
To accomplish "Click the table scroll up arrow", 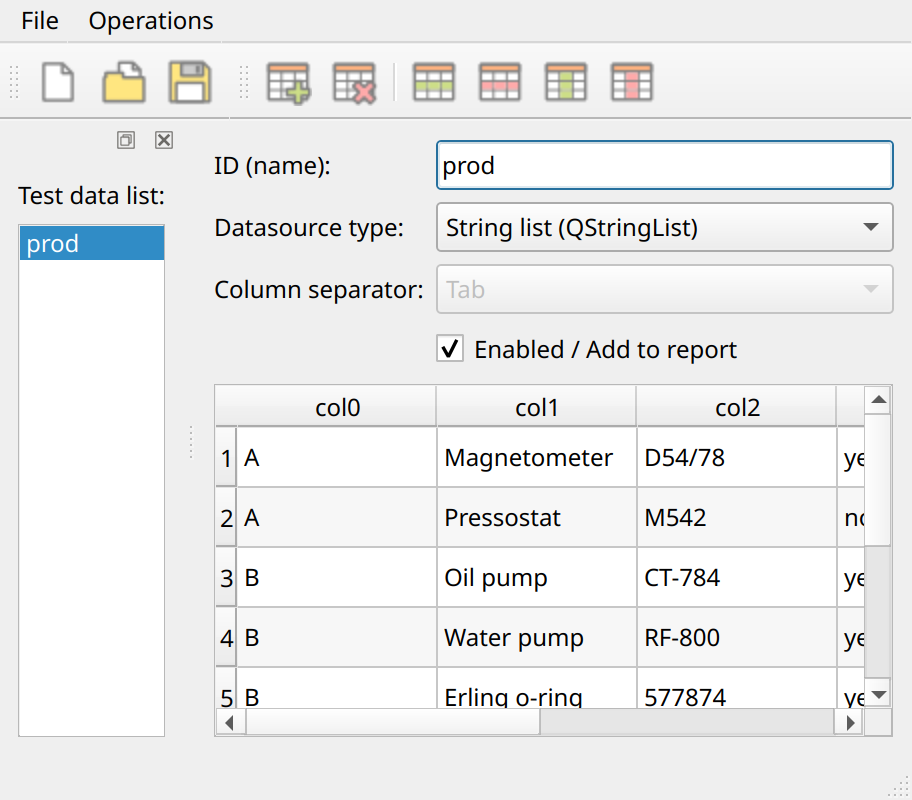I will [x=878, y=400].
